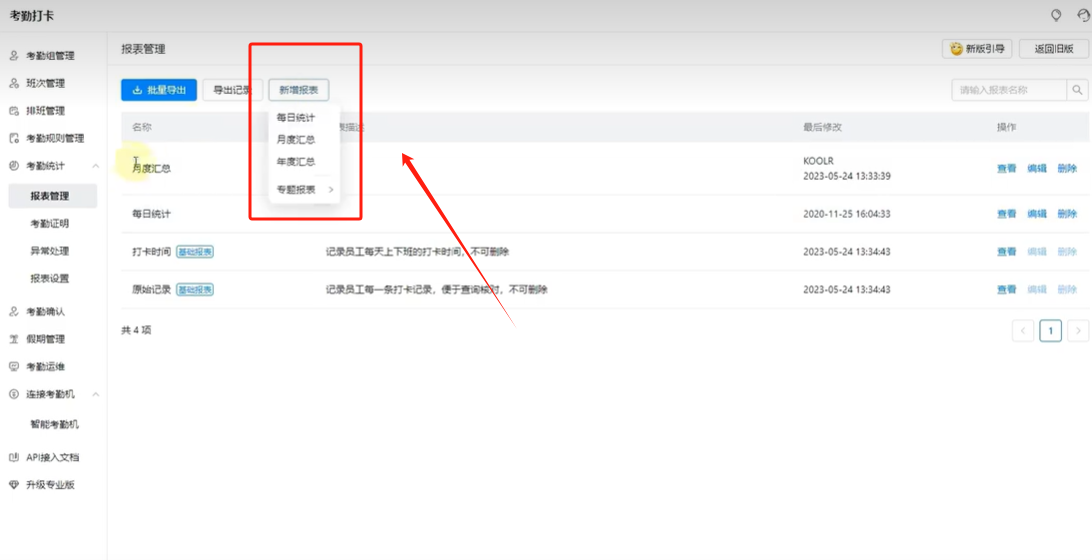1092x560 pixels.
Task: Select 年度汇总 from the dropdown menu
Action: point(296,162)
